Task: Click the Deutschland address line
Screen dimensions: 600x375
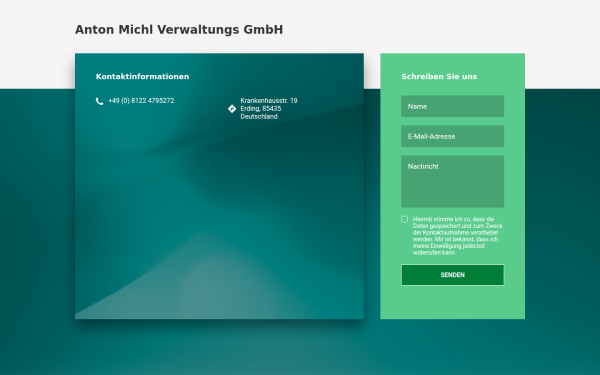Action: 259,117
